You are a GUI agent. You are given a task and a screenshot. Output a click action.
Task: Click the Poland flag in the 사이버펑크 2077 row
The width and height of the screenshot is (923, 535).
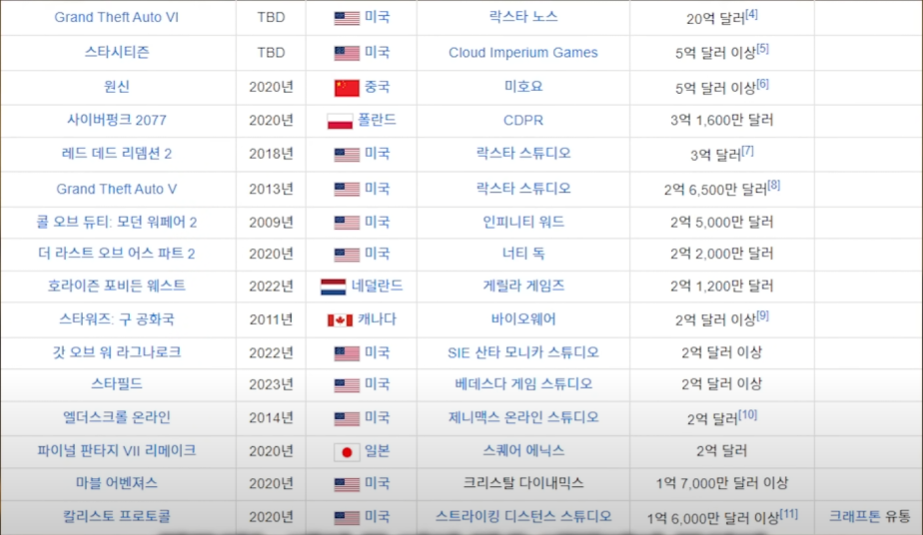click(340, 121)
